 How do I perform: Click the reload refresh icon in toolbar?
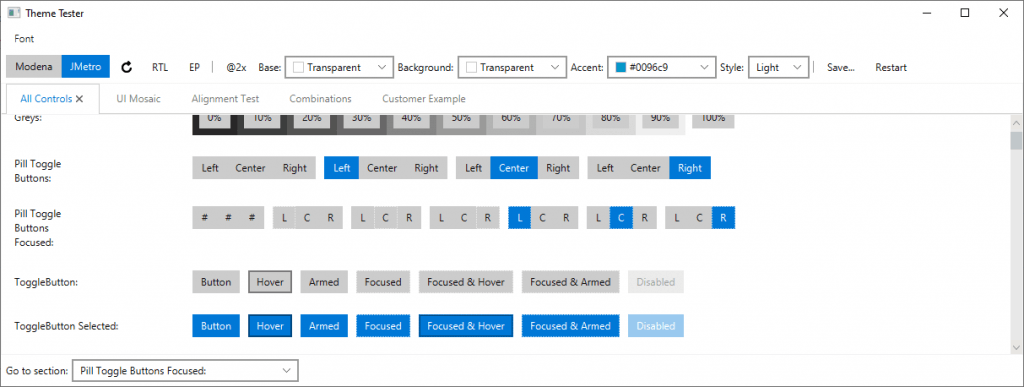click(x=127, y=67)
